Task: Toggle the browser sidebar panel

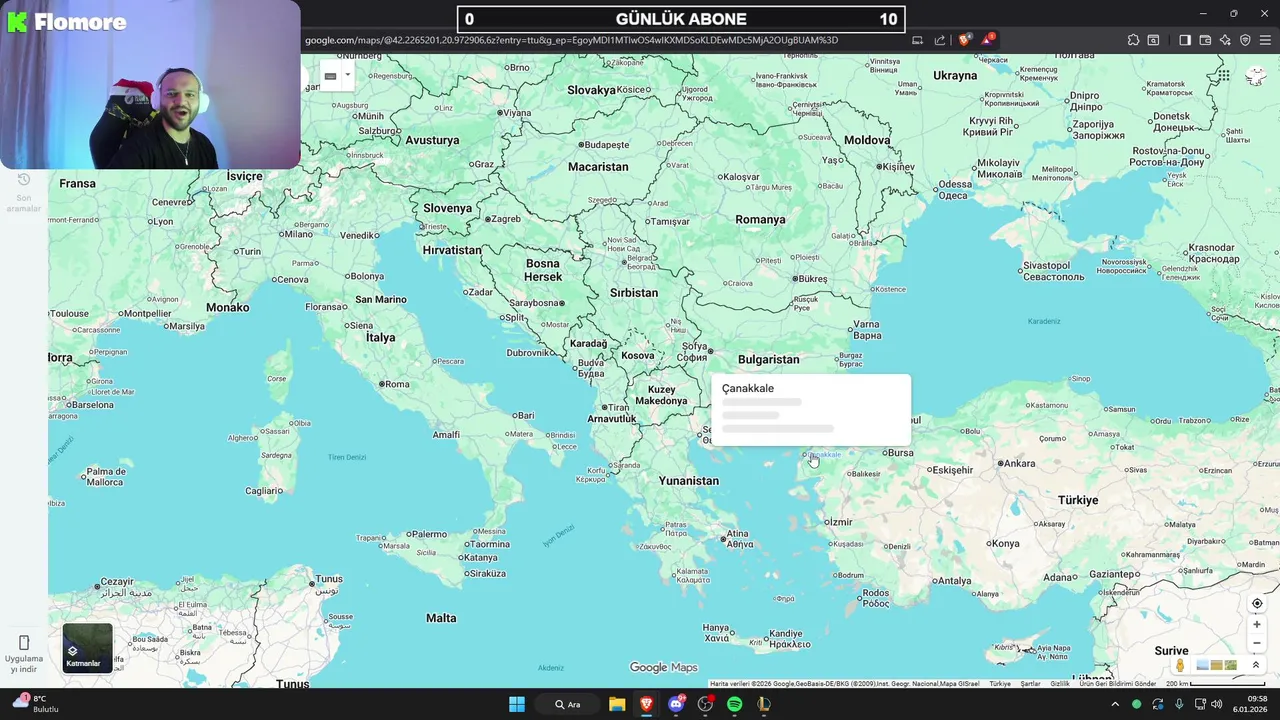Action: [x=1185, y=40]
